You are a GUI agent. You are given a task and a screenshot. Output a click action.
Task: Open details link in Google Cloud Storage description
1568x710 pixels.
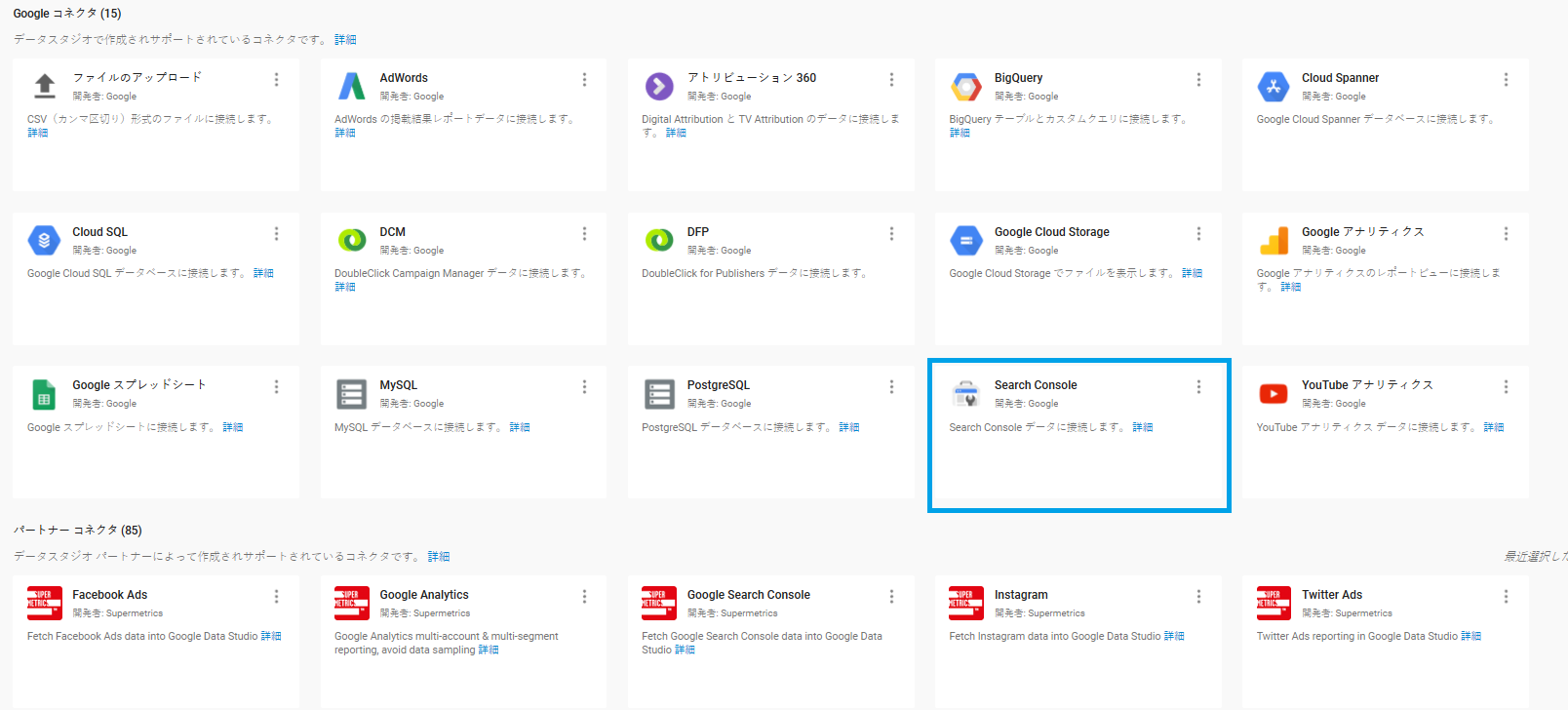pyautogui.click(x=1192, y=273)
